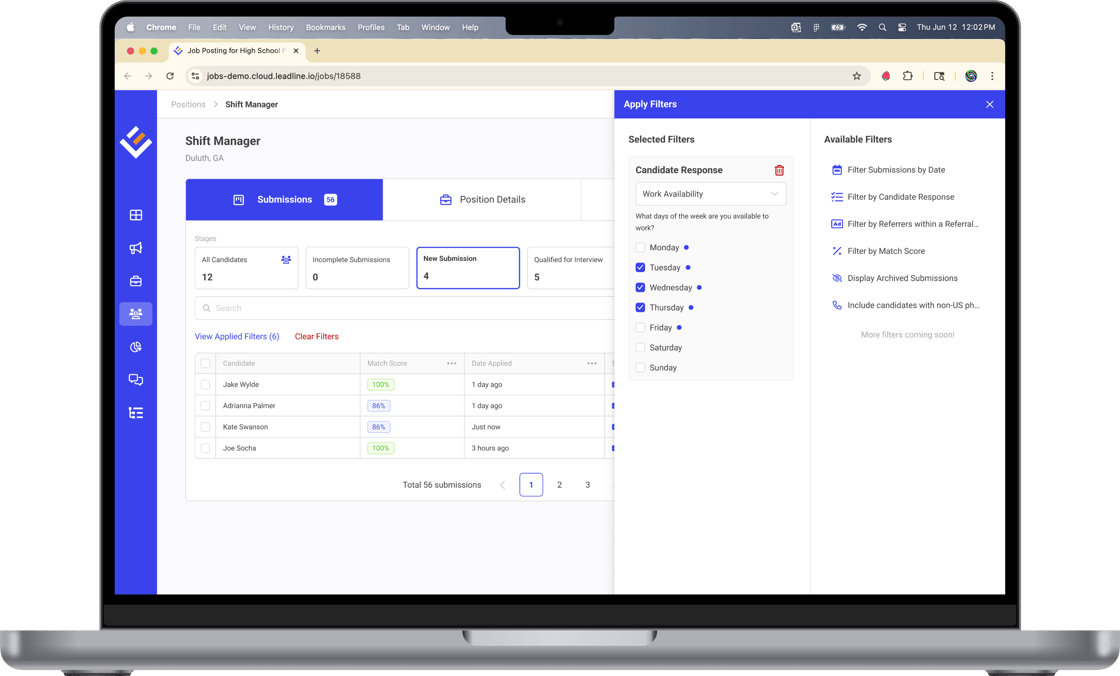Check the Monday availability checkbox

point(640,248)
